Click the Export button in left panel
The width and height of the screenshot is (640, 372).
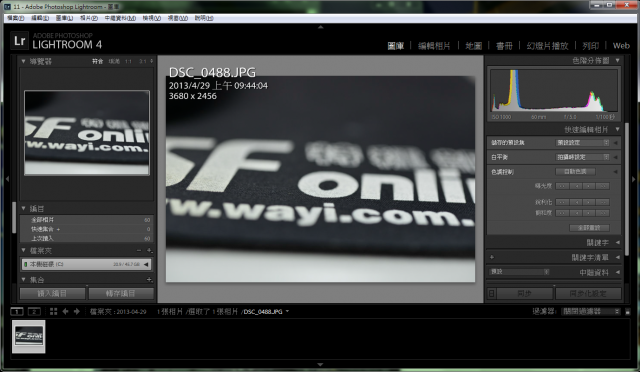coord(121,294)
